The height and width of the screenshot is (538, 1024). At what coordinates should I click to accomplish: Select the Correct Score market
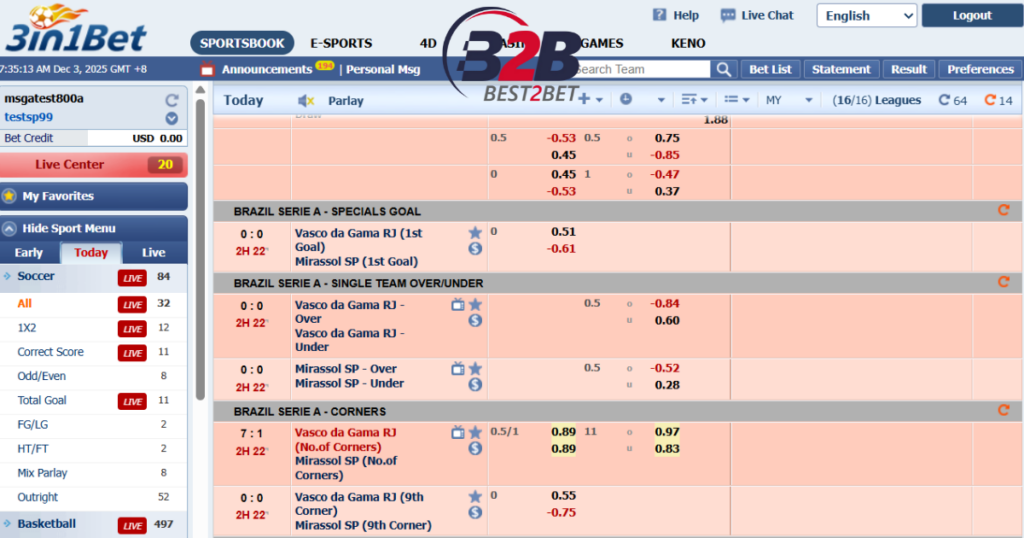tap(50, 352)
